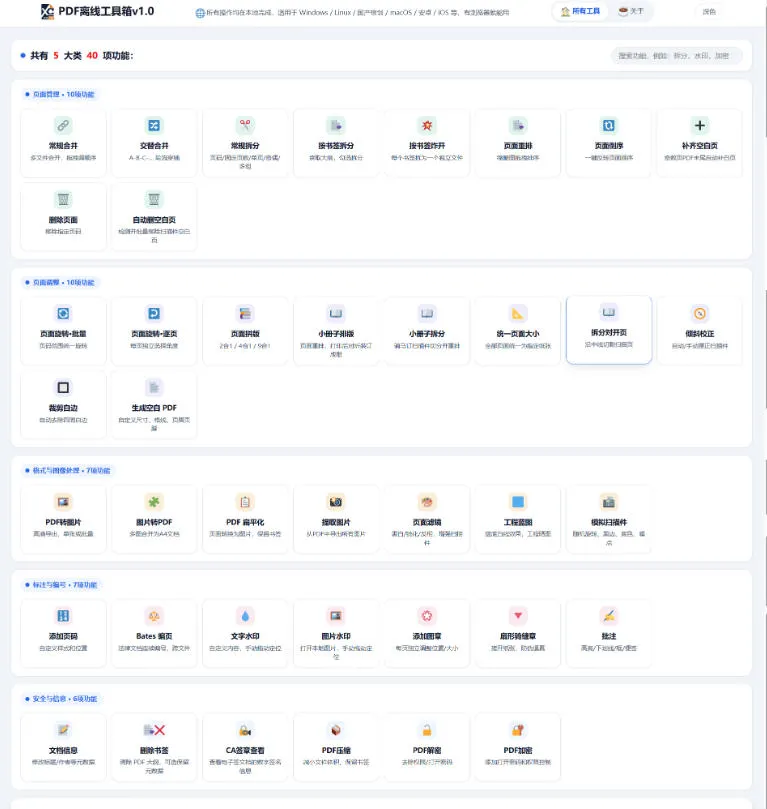Open the 添加页码 page number tool
Image resolution: width=767 pixels, height=809 pixels.
[x=63, y=634]
